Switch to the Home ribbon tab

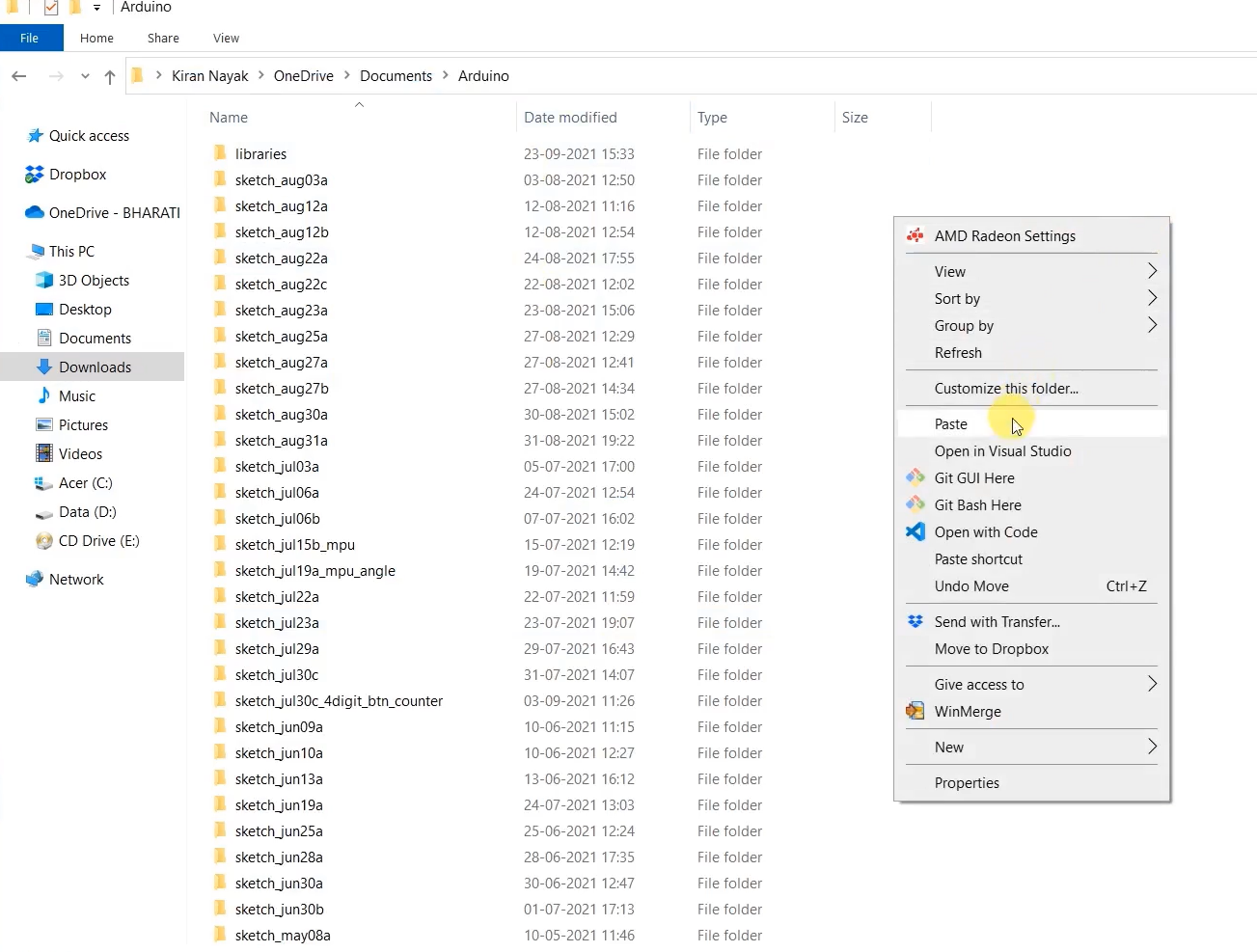coord(96,38)
